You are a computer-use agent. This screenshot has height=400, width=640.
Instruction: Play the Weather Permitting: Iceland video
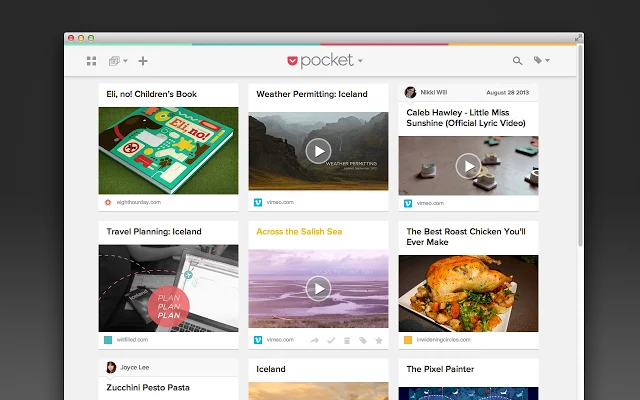coord(318,151)
